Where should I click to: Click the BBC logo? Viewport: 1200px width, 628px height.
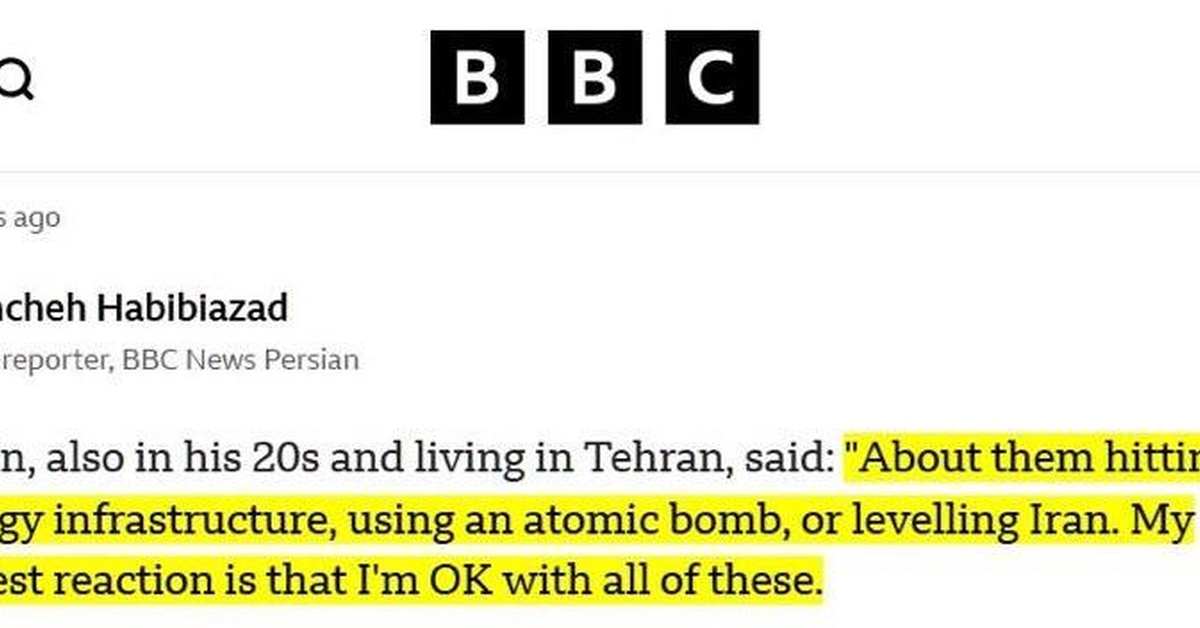click(x=595, y=77)
